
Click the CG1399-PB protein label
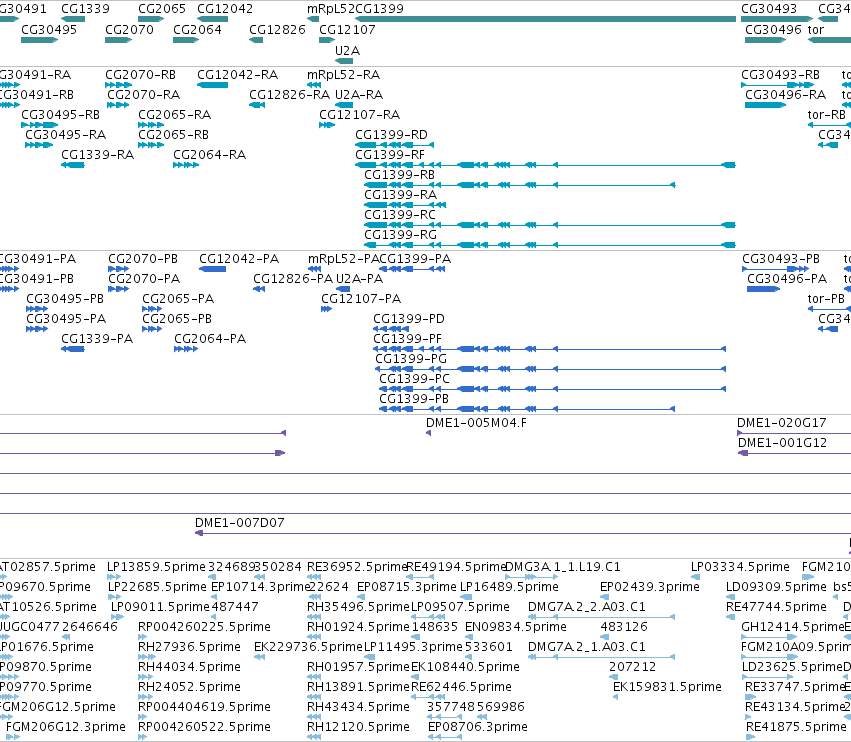point(414,399)
